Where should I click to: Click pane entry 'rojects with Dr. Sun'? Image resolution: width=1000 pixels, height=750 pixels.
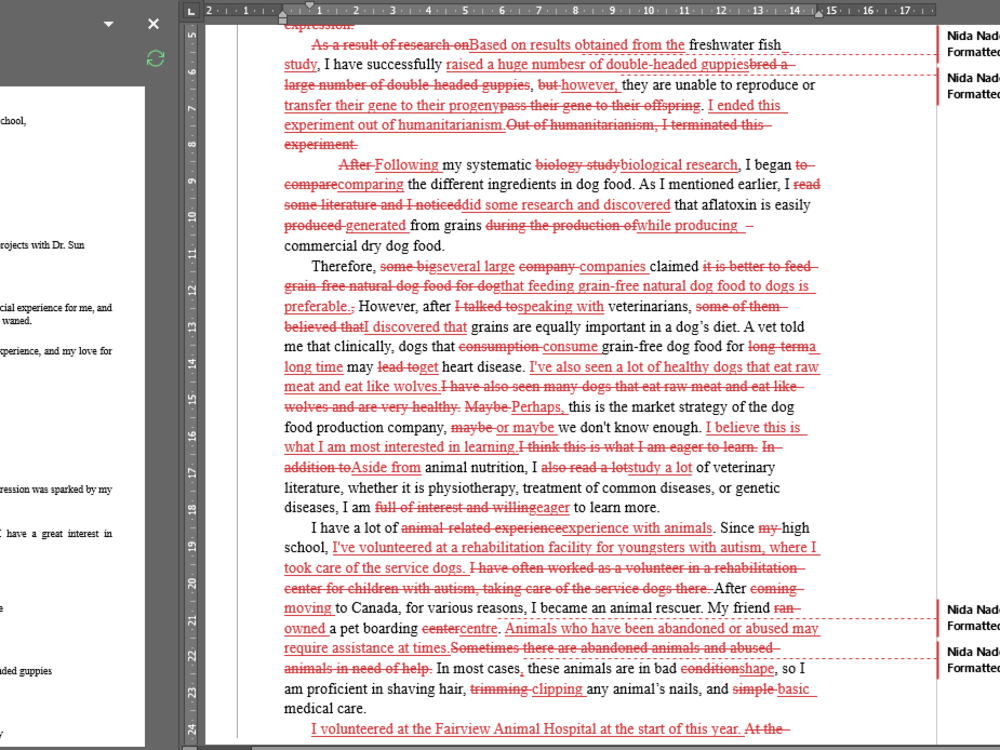[x=42, y=245]
